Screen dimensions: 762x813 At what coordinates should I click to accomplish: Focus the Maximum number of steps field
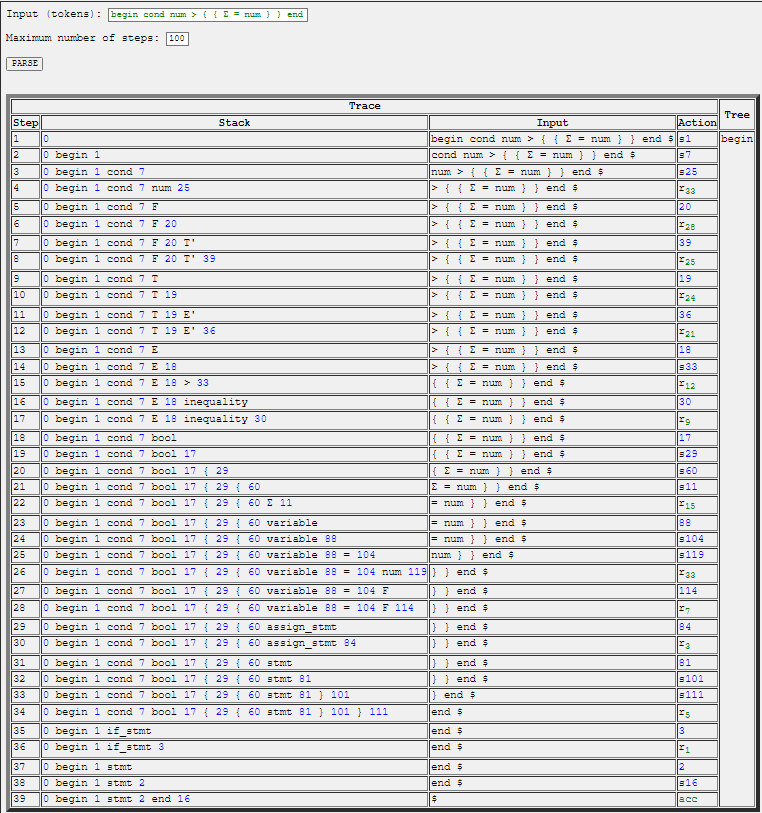pyautogui.click(x=177, y=38)
